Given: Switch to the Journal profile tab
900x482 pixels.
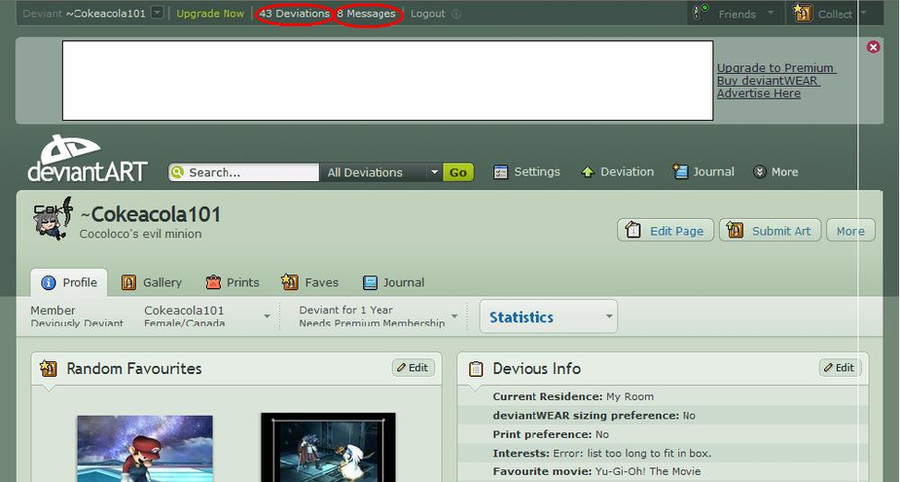Looking at the screenshot, I should pos(394,282).
